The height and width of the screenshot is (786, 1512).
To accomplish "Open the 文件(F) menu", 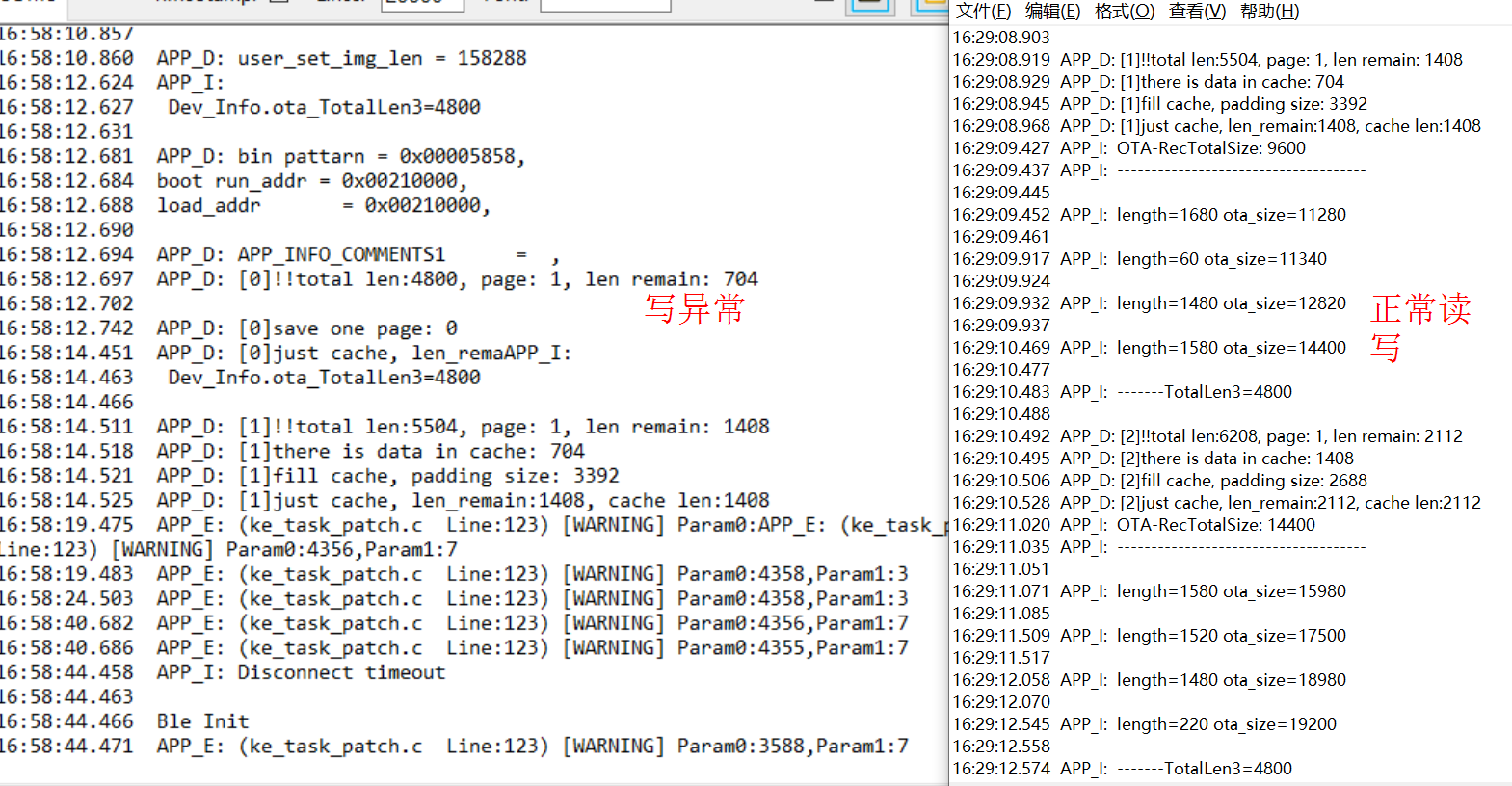I will (983, 12).
